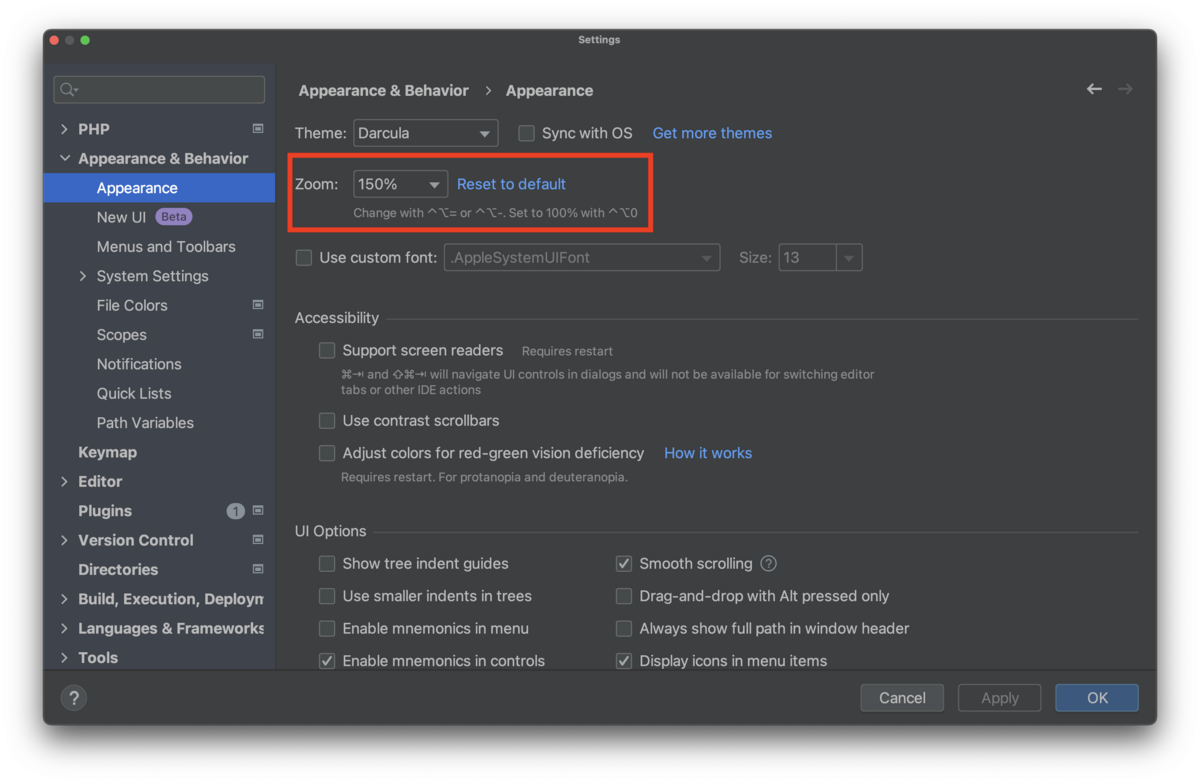
Task: Click the forward navigation arrow icon
Action: point(1125,89)
